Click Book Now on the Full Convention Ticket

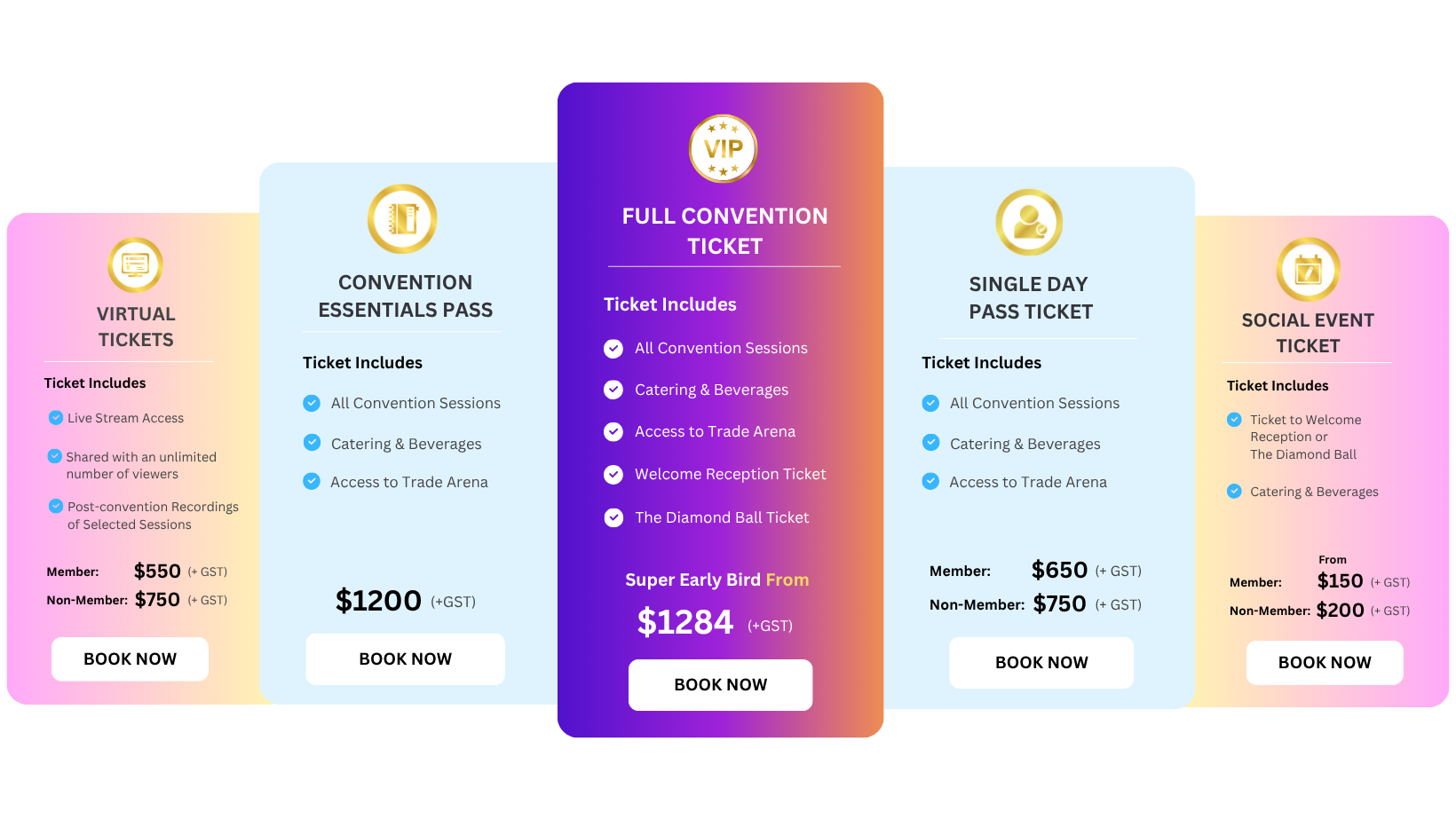pyautogui.click(x=720, y=684)
